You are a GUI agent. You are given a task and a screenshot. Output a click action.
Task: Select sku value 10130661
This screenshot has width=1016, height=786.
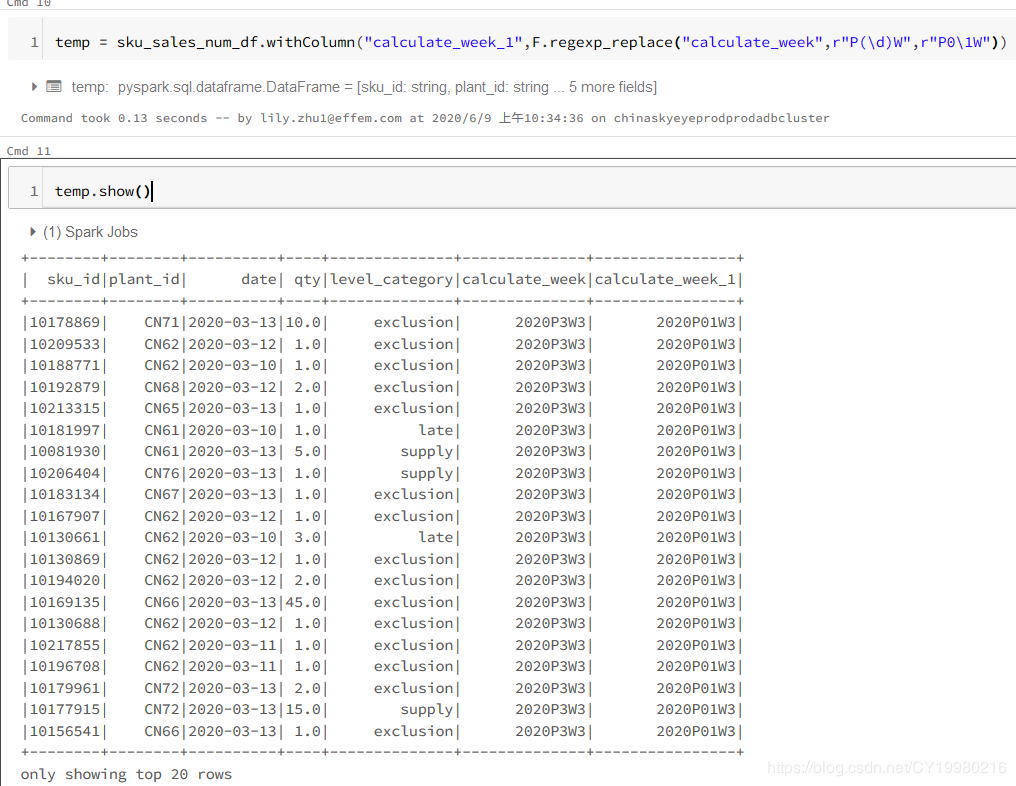pos(65,538)
